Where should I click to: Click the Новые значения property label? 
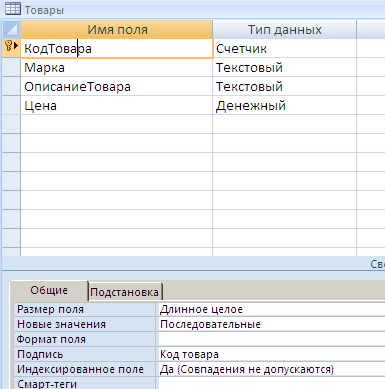(x=85, y=324)
